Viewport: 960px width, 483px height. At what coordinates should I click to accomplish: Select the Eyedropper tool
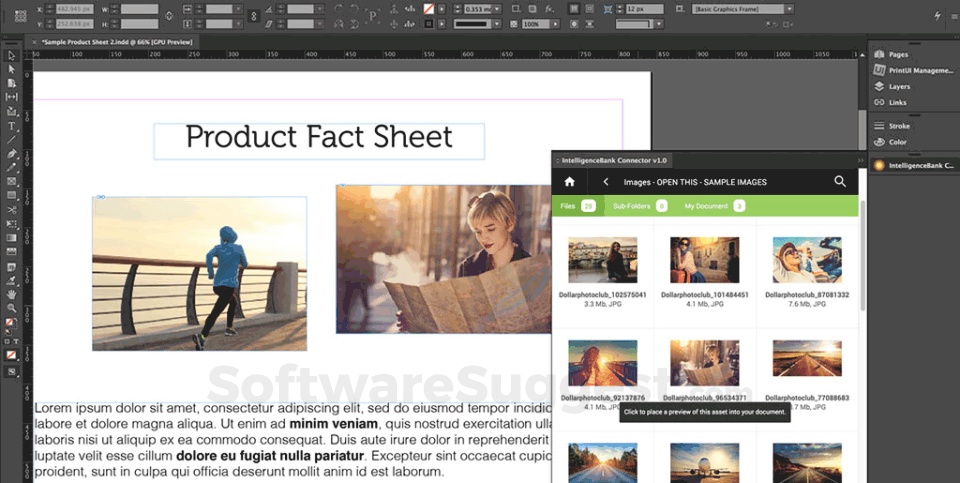click(x=12, y=281)
